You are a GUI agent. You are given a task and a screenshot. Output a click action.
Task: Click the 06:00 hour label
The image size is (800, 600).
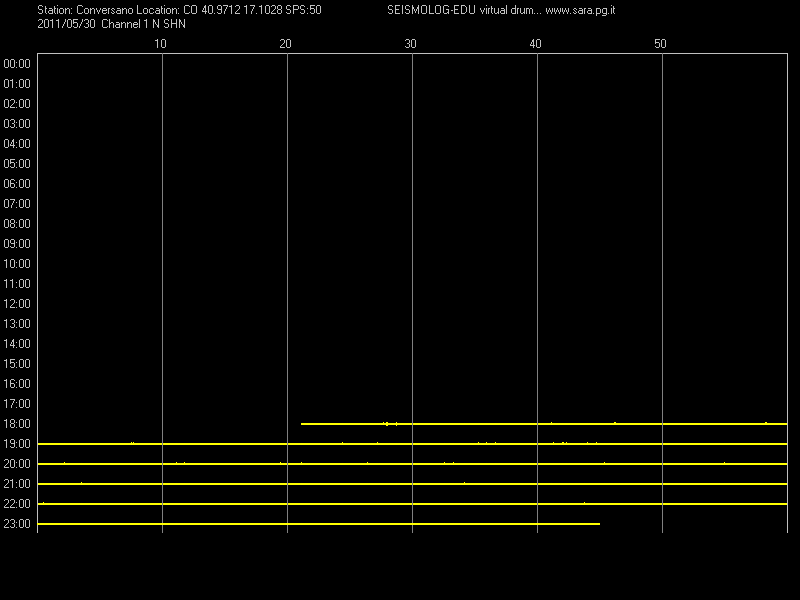(x=17, y=184)
